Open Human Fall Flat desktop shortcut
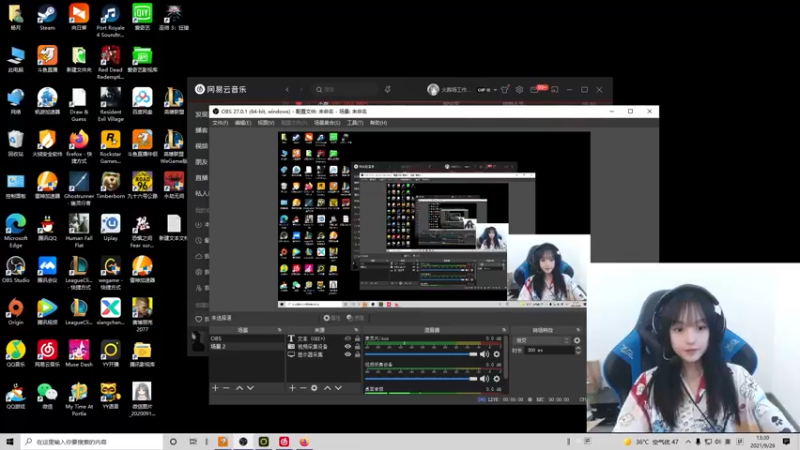This screenshot has height=450, width=800. tap(79, 231)
